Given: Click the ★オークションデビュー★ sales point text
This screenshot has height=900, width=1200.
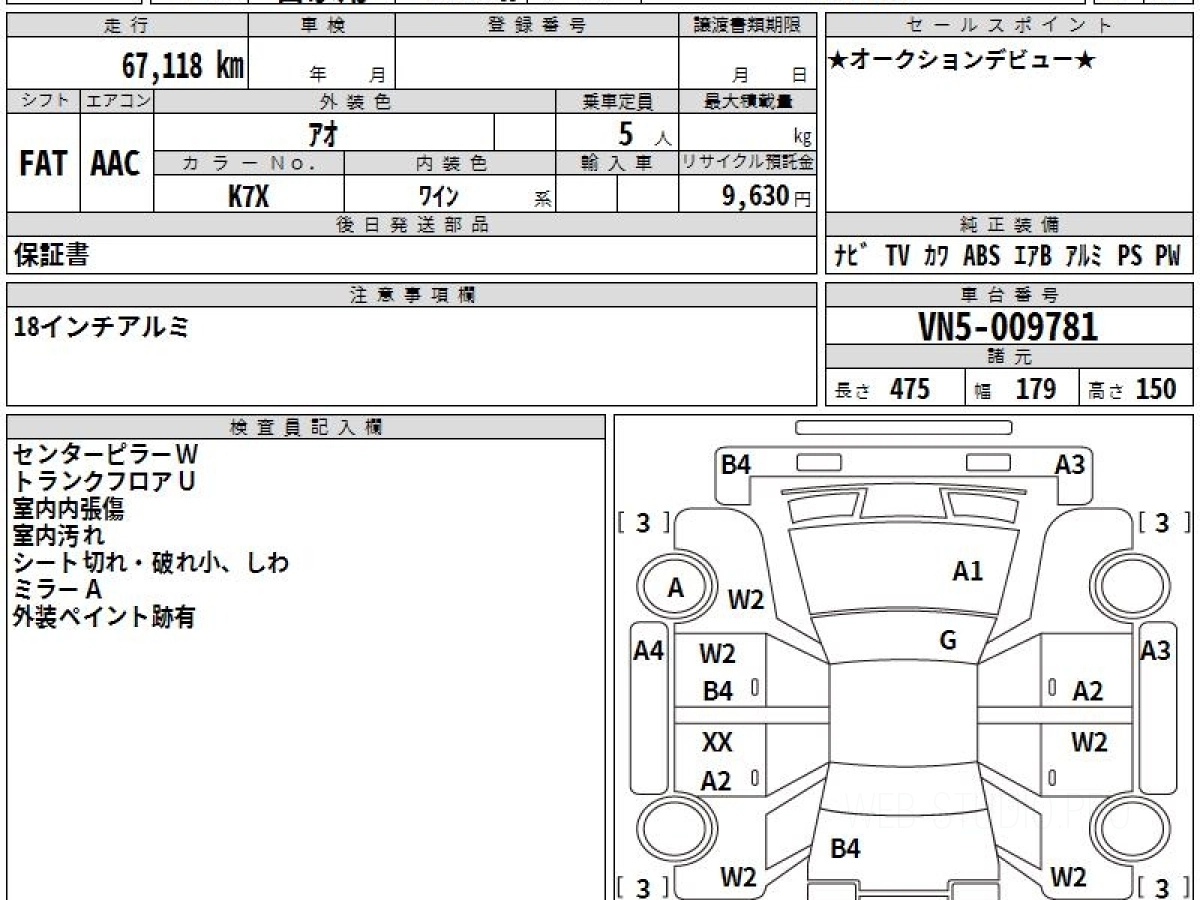Looking at the screenshot, I should [963, 61].
